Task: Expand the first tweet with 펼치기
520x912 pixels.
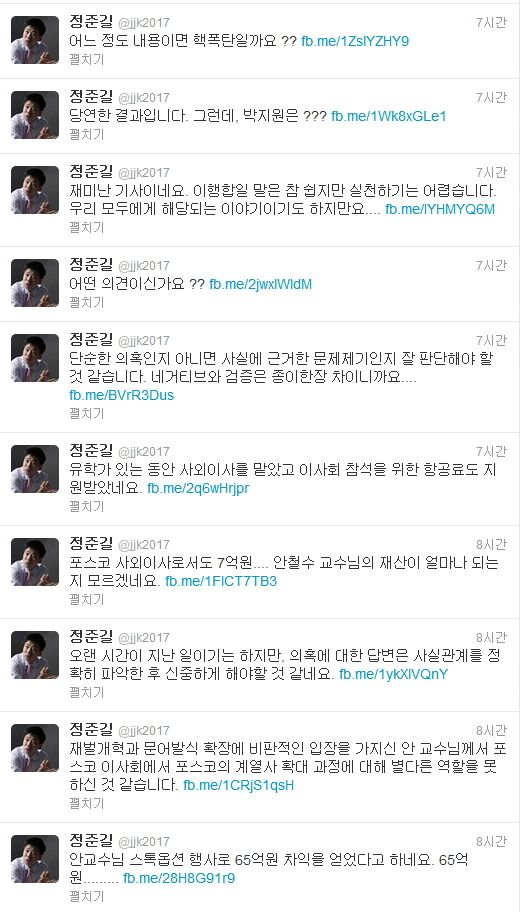Action: coord(87,60)
